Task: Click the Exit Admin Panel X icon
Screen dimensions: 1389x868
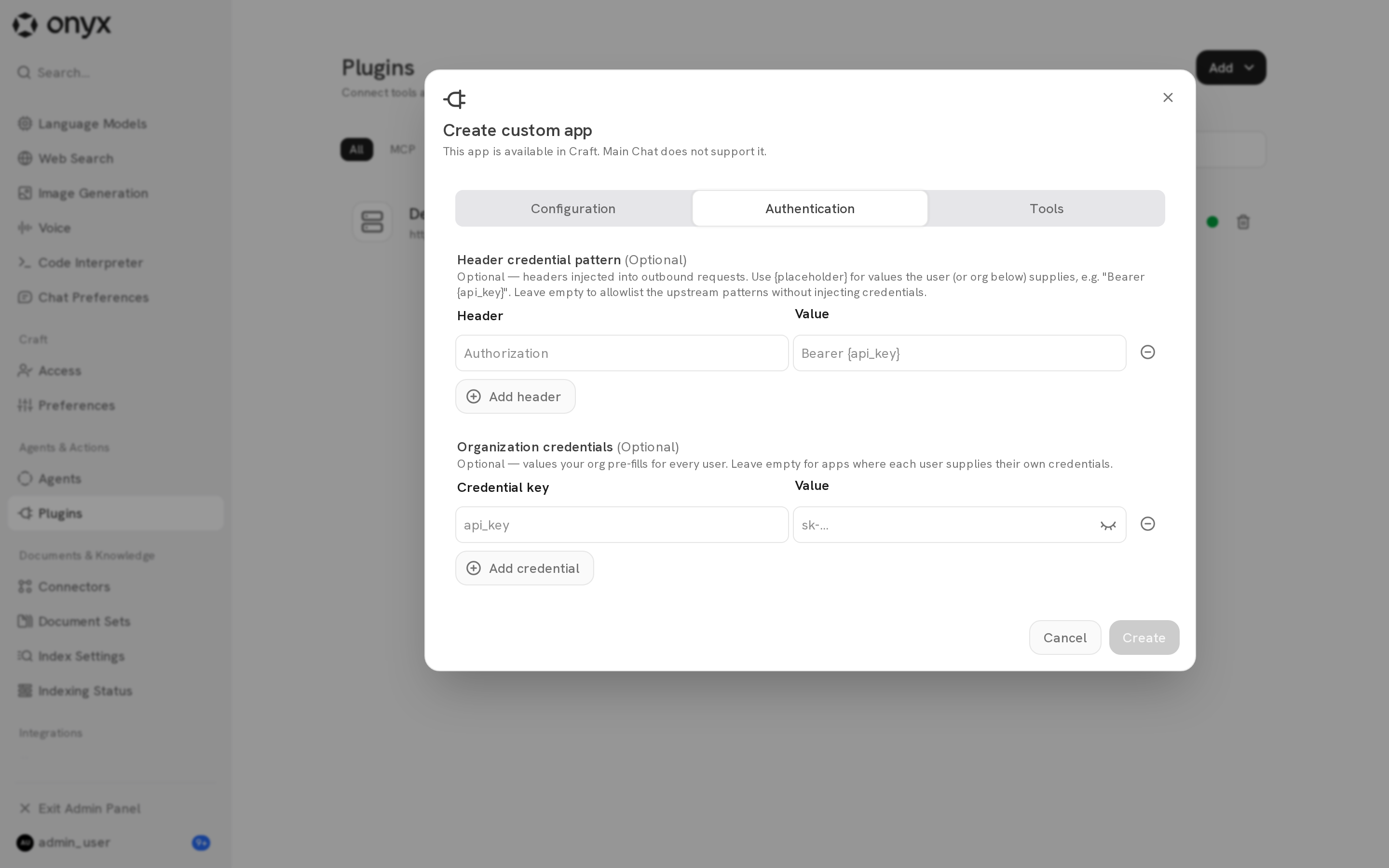Action: point(25,808)
